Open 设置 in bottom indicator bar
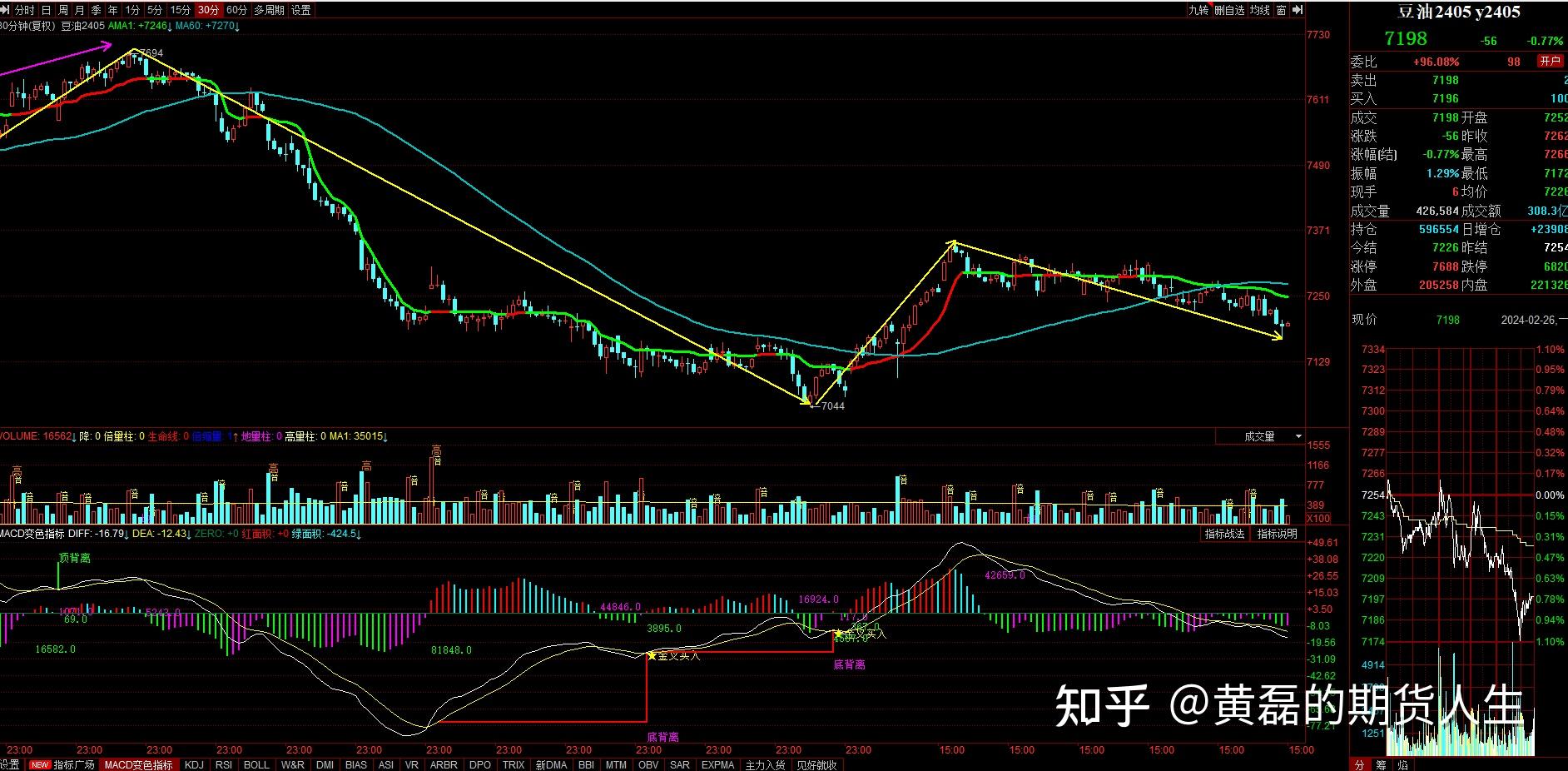This screenshot has width=1568, height=771. (x=10, y=764)
